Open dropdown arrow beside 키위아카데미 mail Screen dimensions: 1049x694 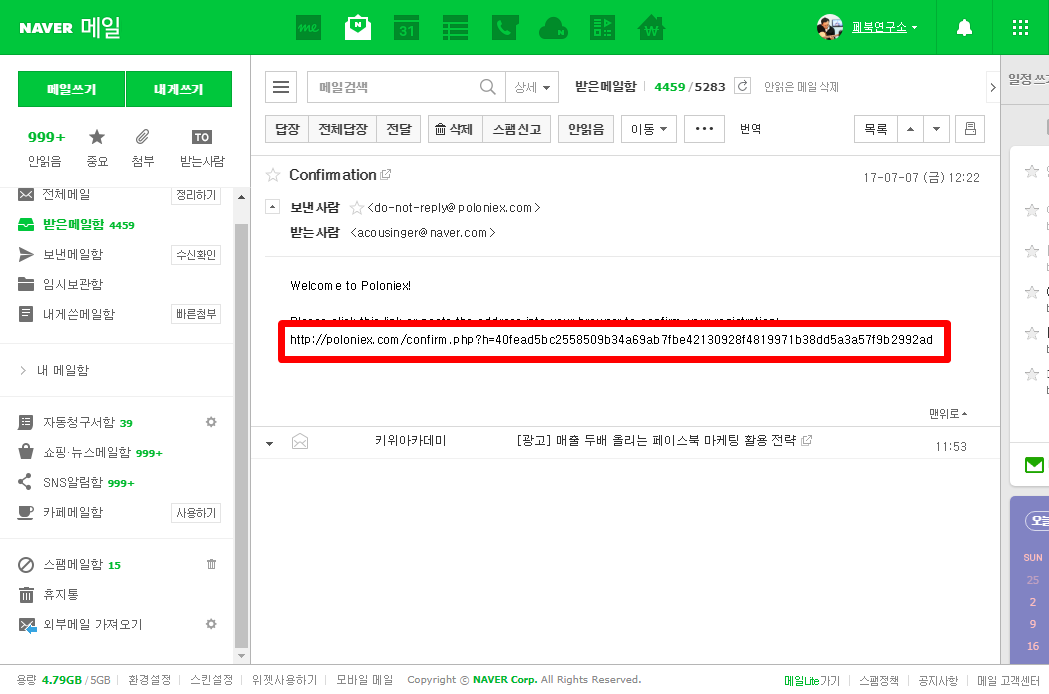click(270, 443)
